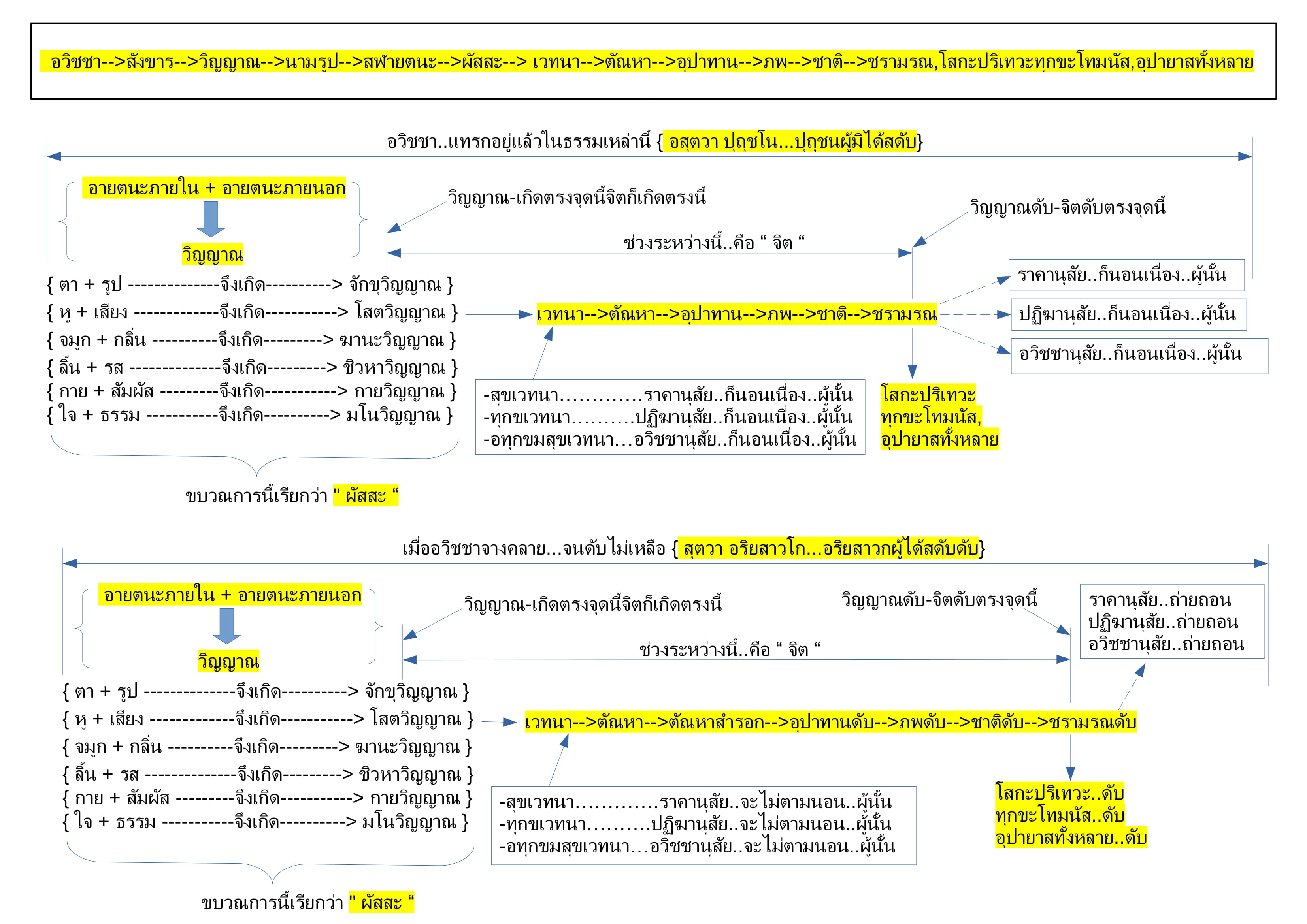The height and width of the screenshot is (924, 1307).
Task: Click ช่วงระหว่างนี้..คือ จิต in lower diagram
Action: [x=730, y=649]
